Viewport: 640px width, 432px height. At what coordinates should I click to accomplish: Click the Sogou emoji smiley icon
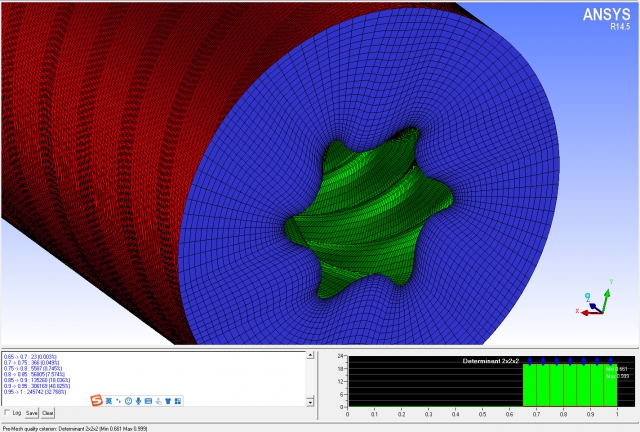(x=128, y=401)
